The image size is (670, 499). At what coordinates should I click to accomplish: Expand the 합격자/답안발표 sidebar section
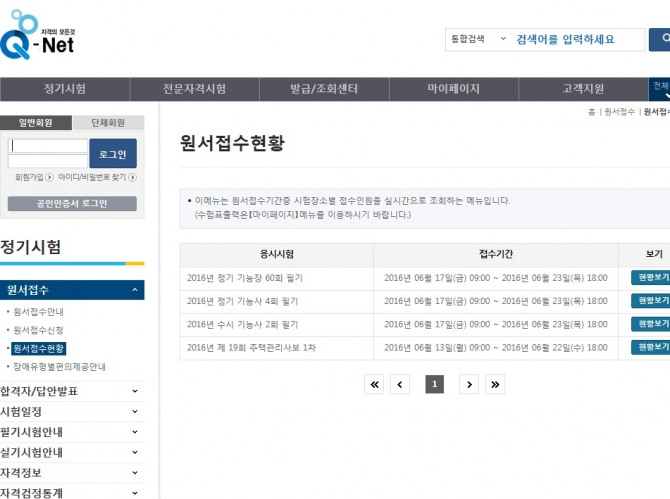click(x=134, y=391)
